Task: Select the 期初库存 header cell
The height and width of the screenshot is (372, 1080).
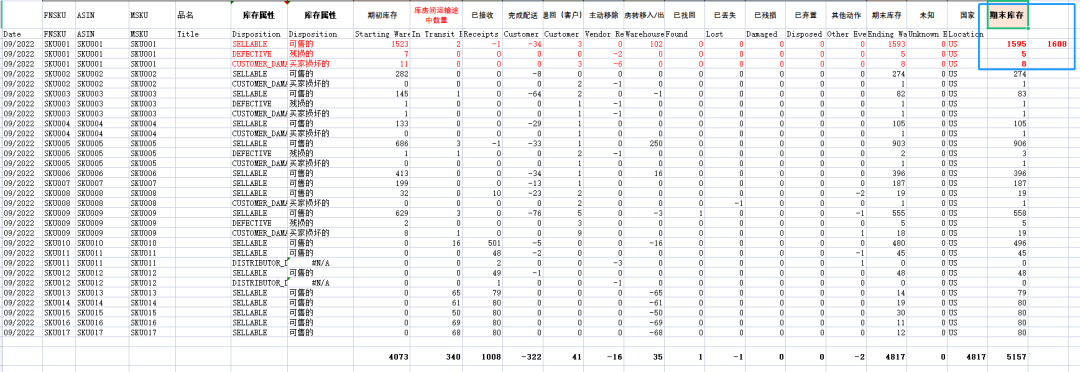Action: [382, 14]
